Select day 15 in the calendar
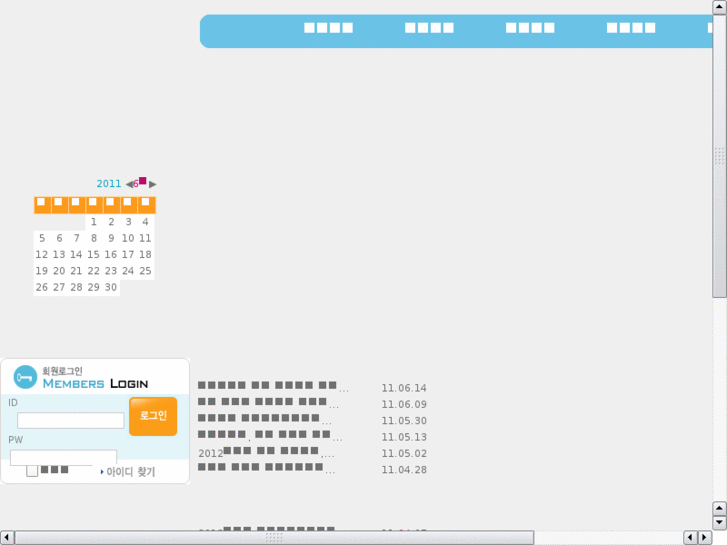 coord(94,255)
